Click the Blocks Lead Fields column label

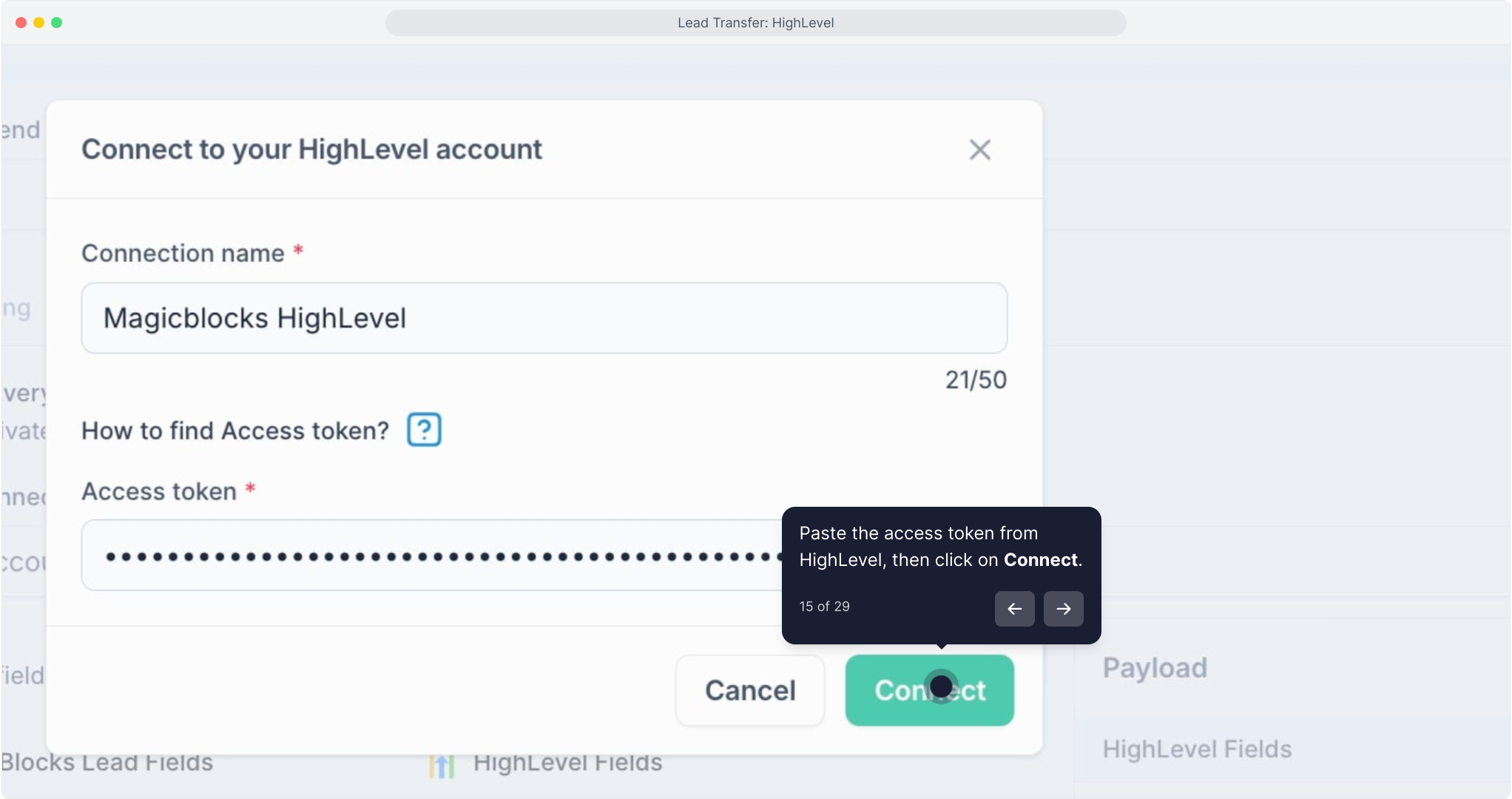pyautogui.click(x=107, y=763)
